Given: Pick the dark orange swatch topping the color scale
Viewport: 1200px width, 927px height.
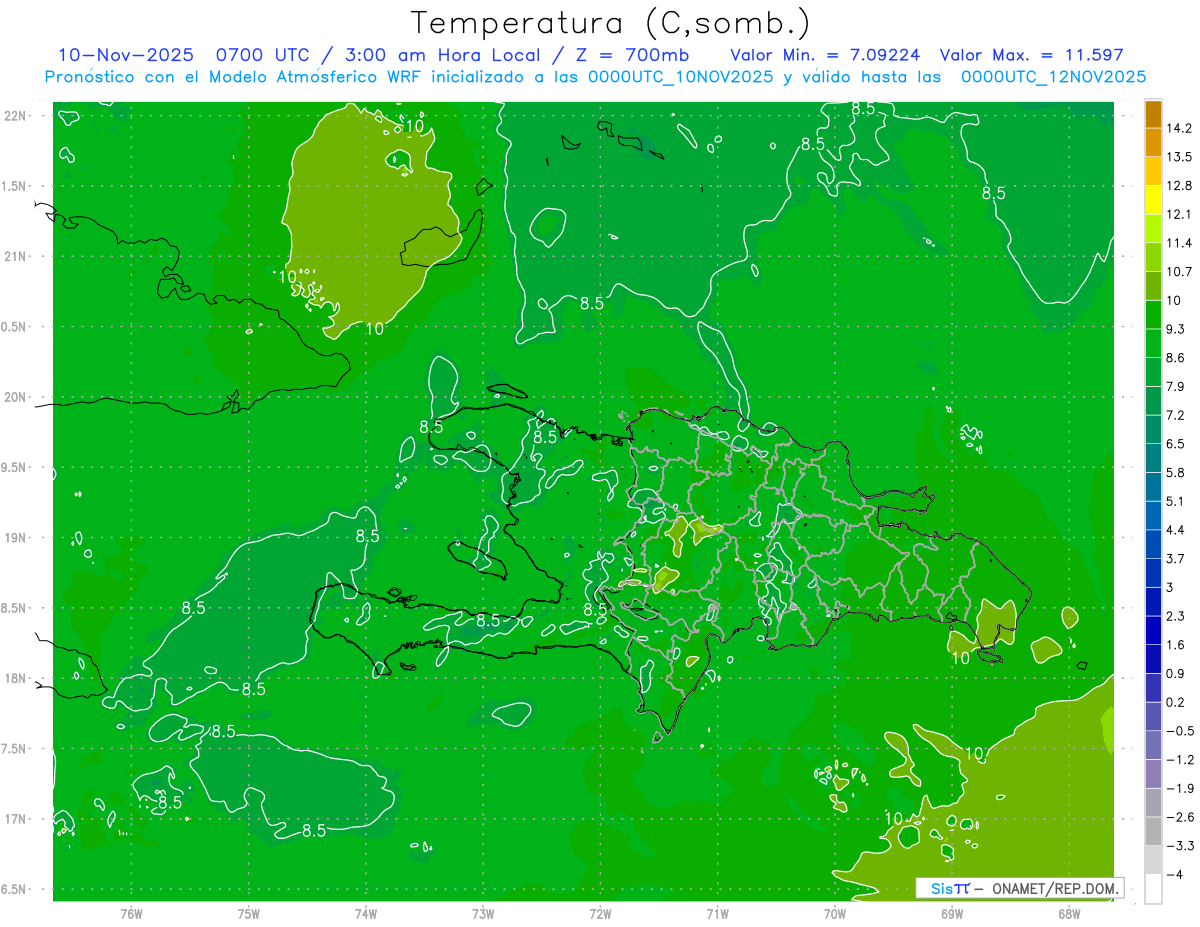Looking at the screenshot, I should 1153,114.
